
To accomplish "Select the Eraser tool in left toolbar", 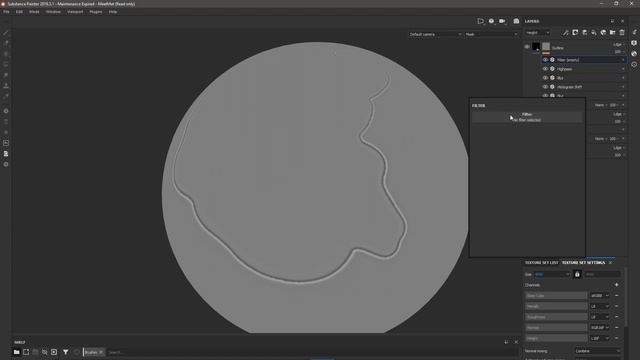I will click(x=6, y=43).
